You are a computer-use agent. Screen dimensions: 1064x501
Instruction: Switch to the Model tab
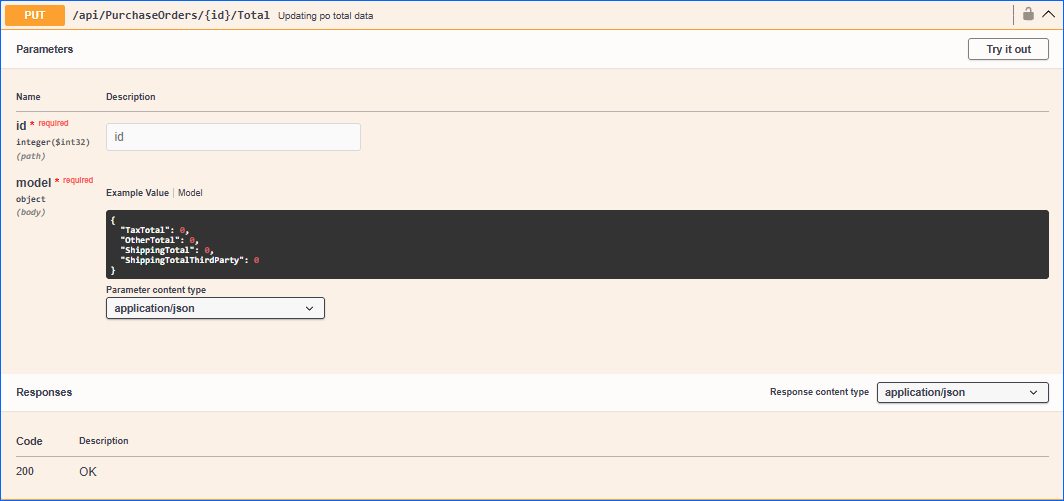[x=190, y=193]
